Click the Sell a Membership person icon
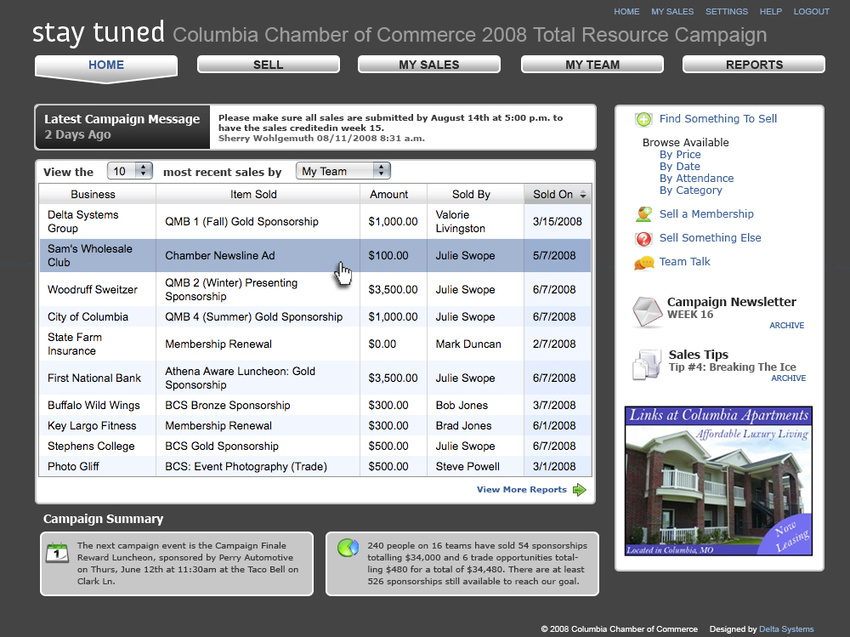The width and height of the screenshot is (850, 637). pos(643,214)
